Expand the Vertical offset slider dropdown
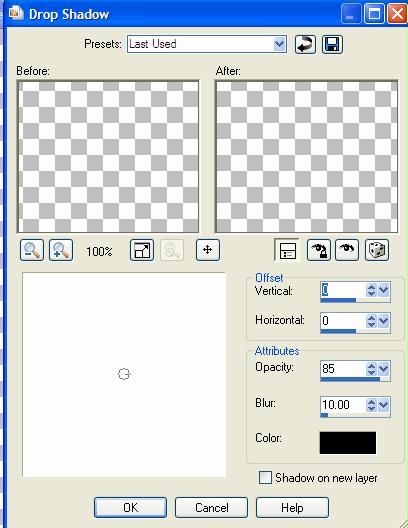 coord(384,290)
